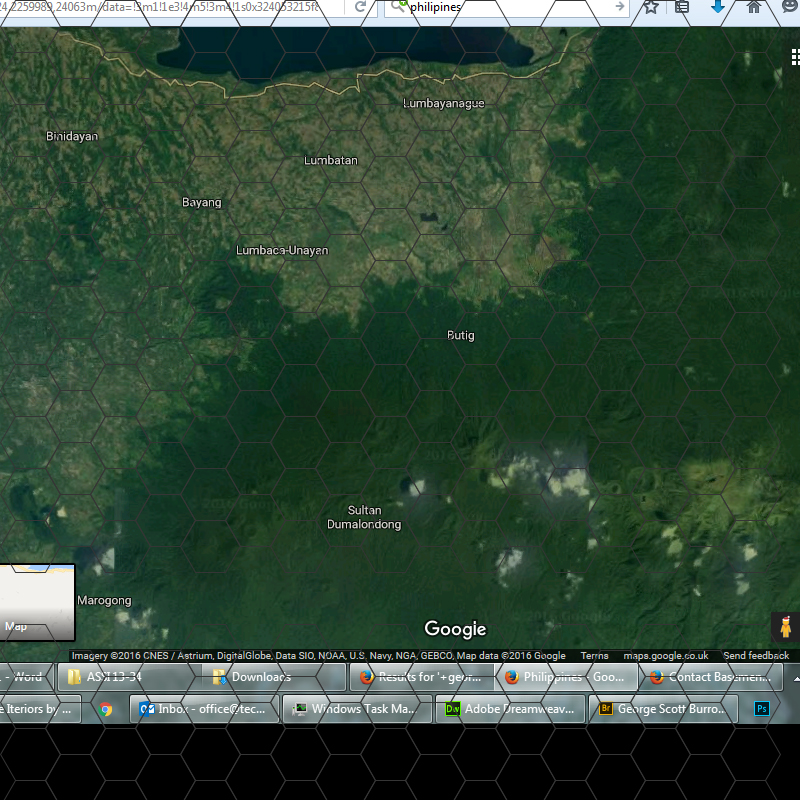Open the Downloads folder taskbar item

(274, 677)
